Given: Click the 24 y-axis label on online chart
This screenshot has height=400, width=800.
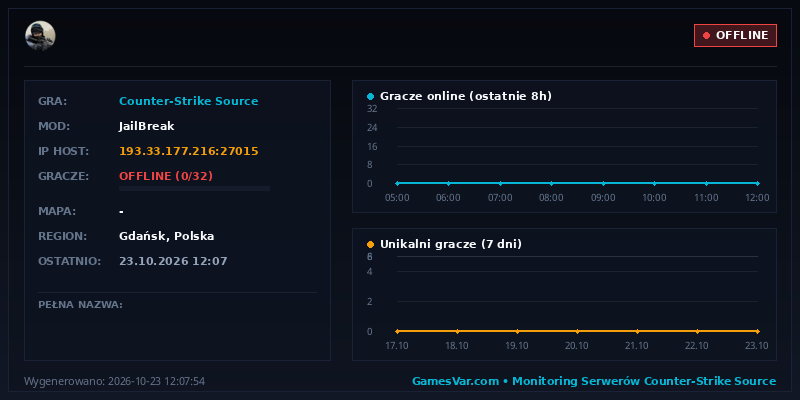Looking at the screenshot, I should click(x=372, y=127).
